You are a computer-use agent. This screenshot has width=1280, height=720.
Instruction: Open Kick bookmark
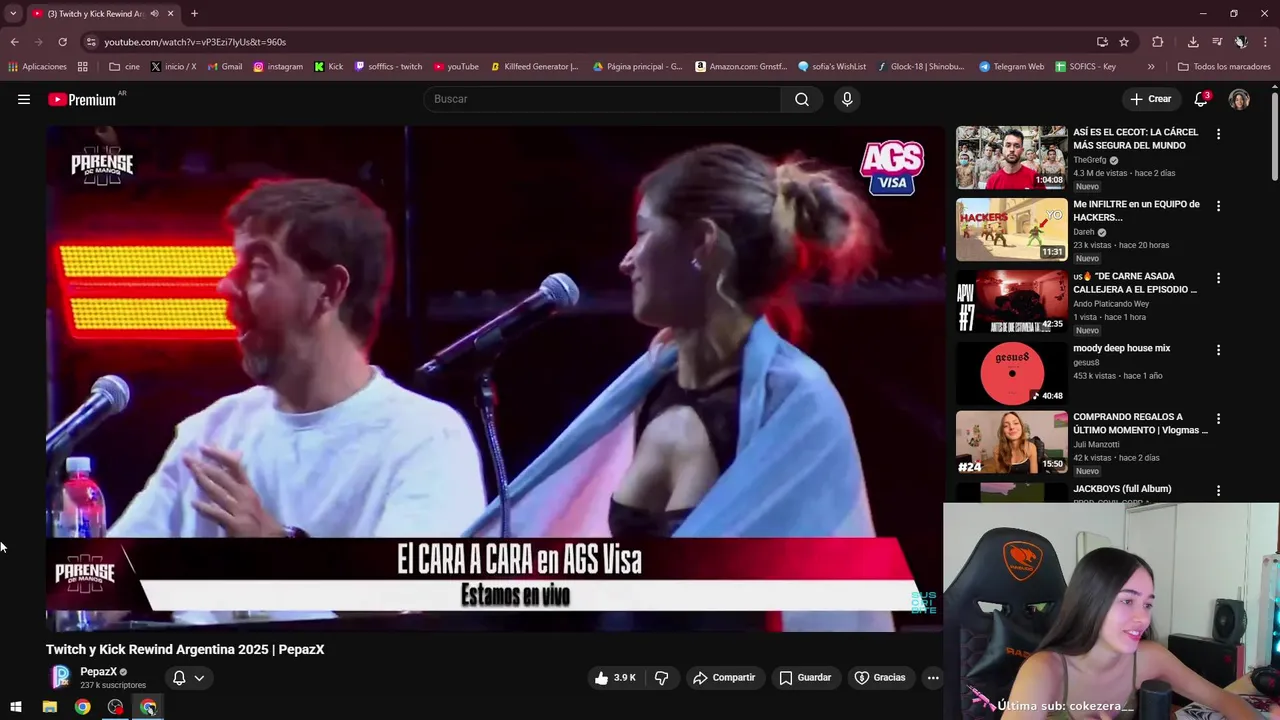pos(329,67)
